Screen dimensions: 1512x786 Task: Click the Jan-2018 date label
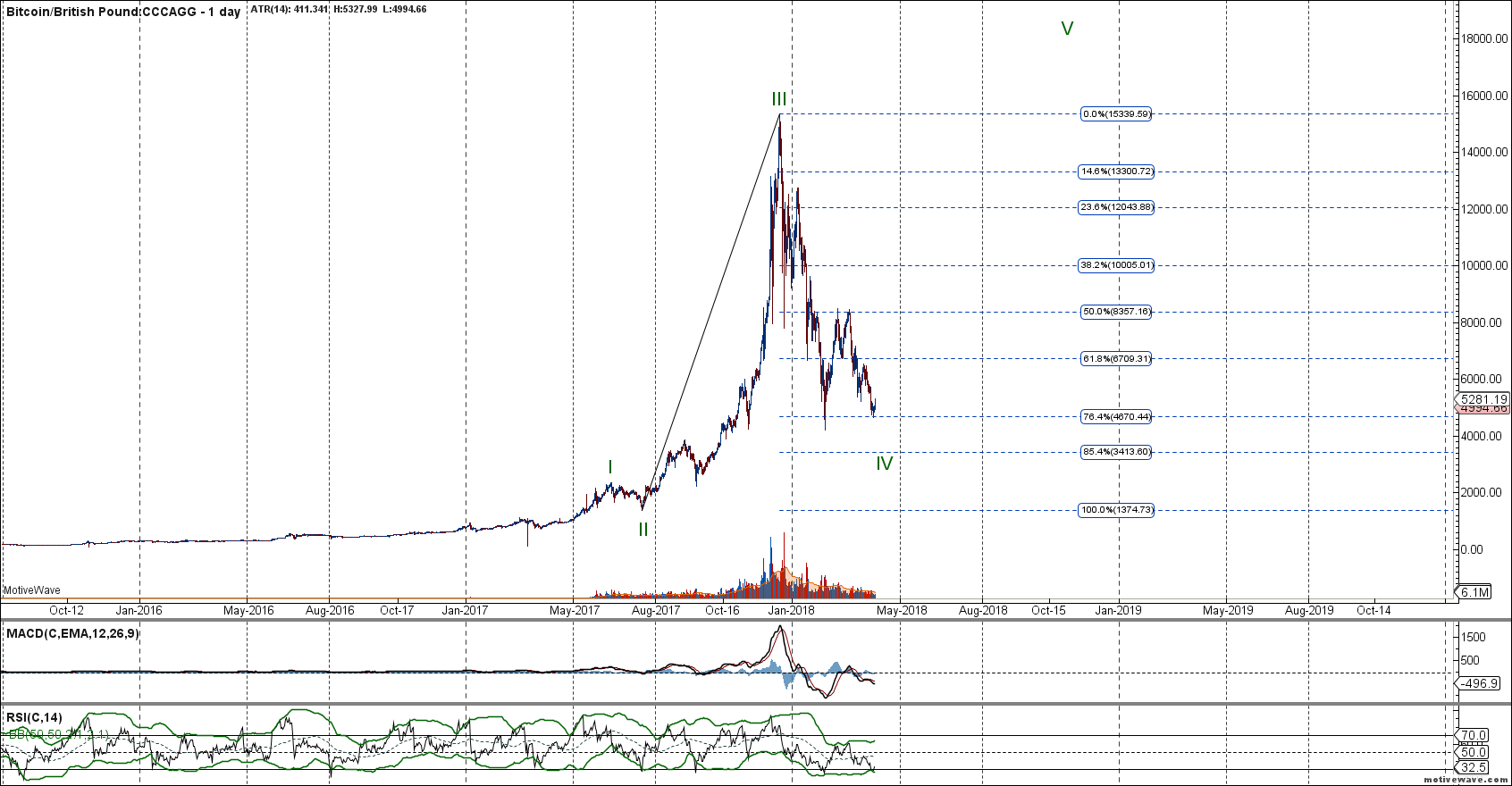[792, 611]
